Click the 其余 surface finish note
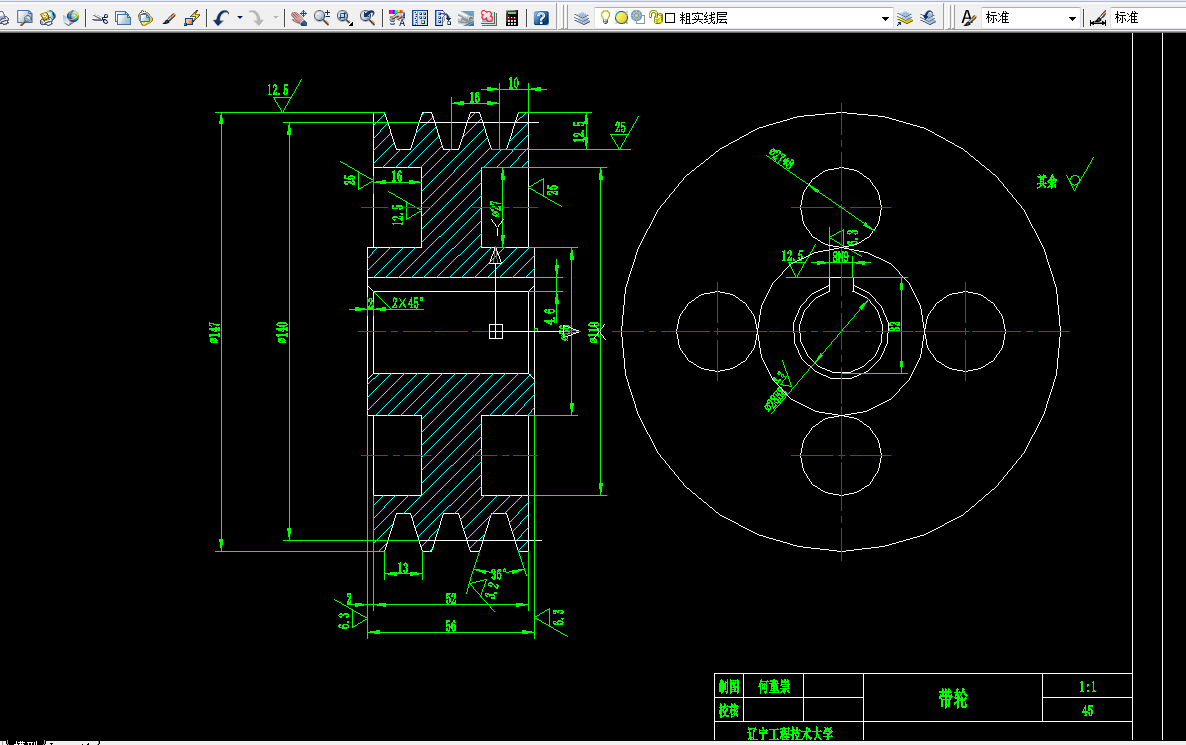The image size is (1186, 745). click(x=1047, y=182)
